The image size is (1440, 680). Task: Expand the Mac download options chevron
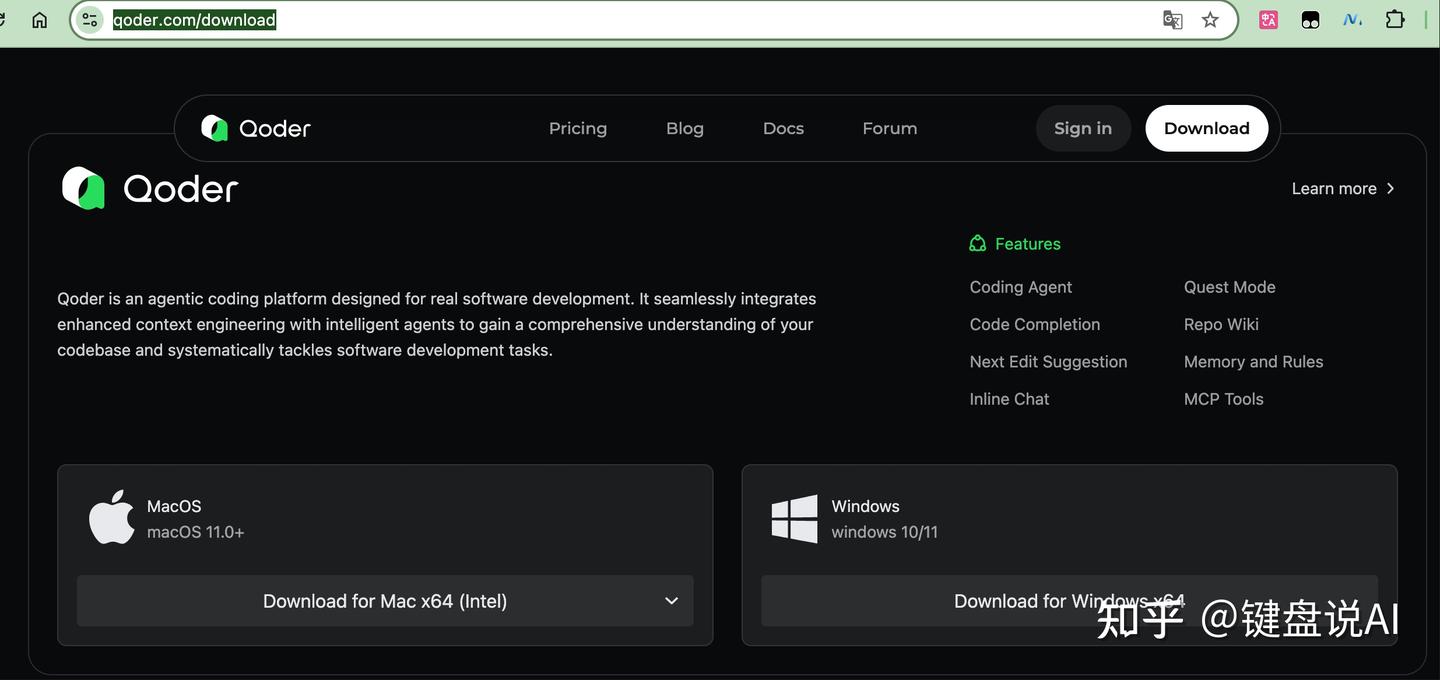click(x=671, y=601)
